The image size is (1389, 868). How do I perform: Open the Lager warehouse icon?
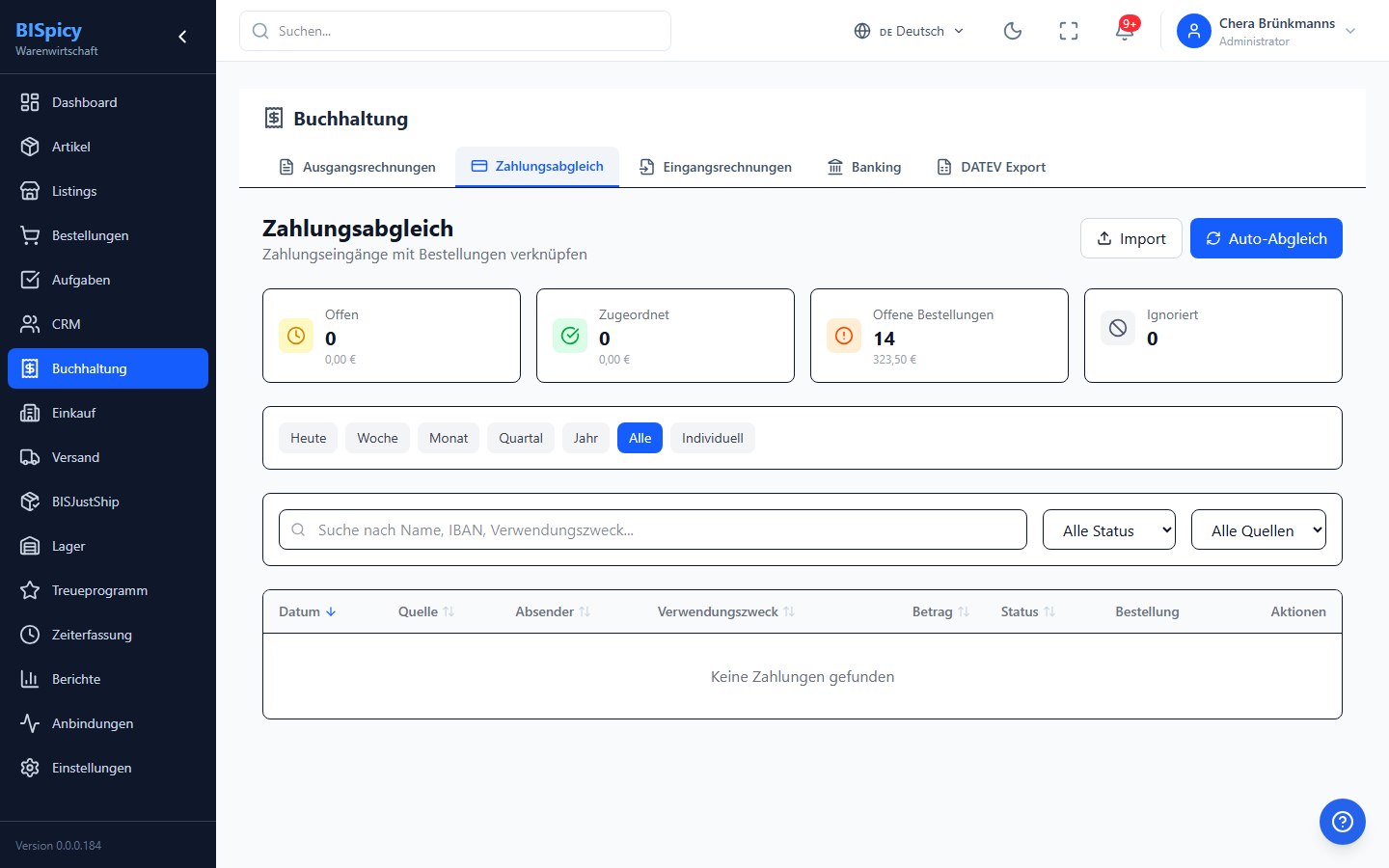[x=30, y=546]
